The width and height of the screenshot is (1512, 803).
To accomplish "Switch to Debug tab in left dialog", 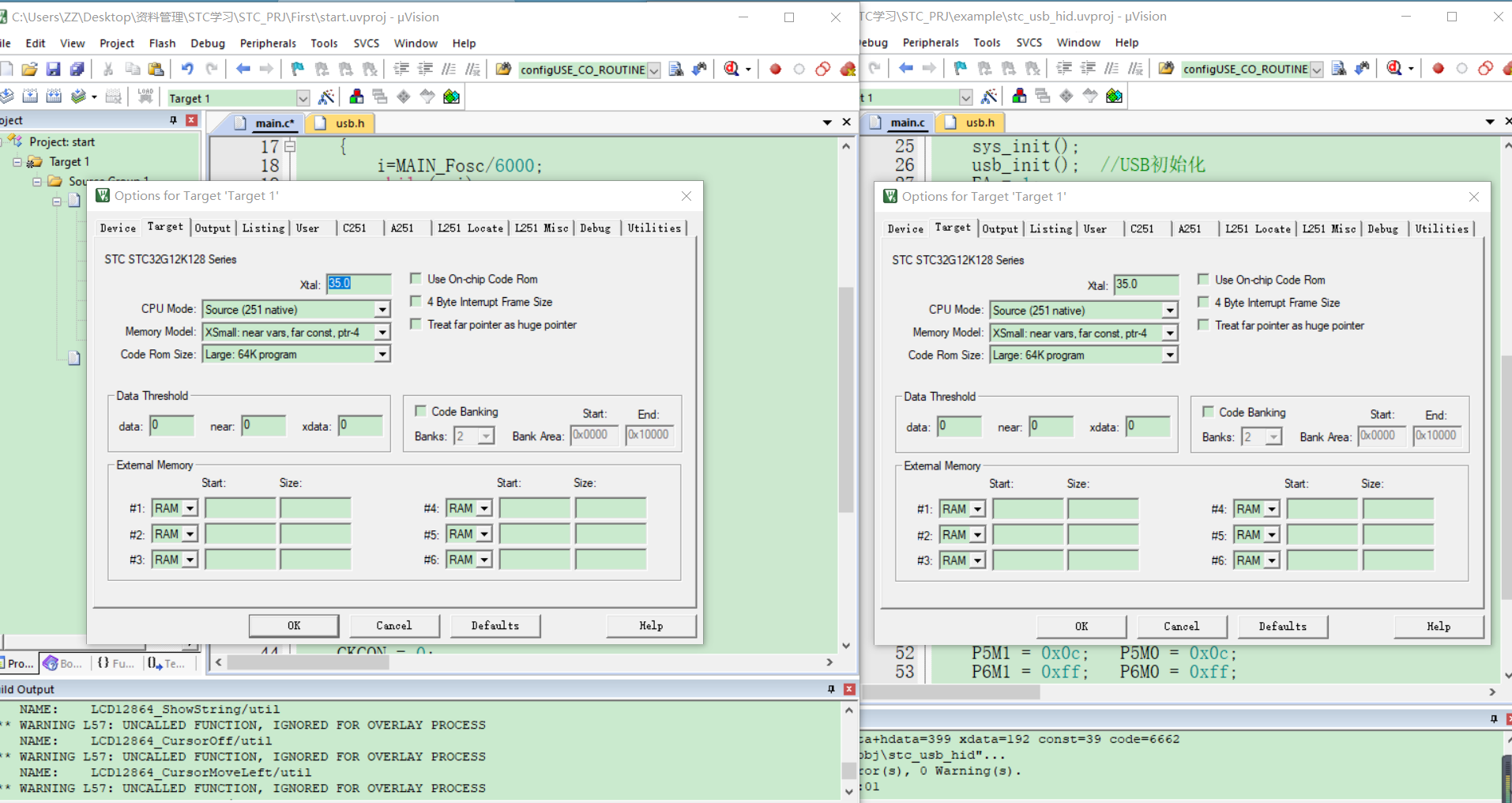I will (596, 228).
